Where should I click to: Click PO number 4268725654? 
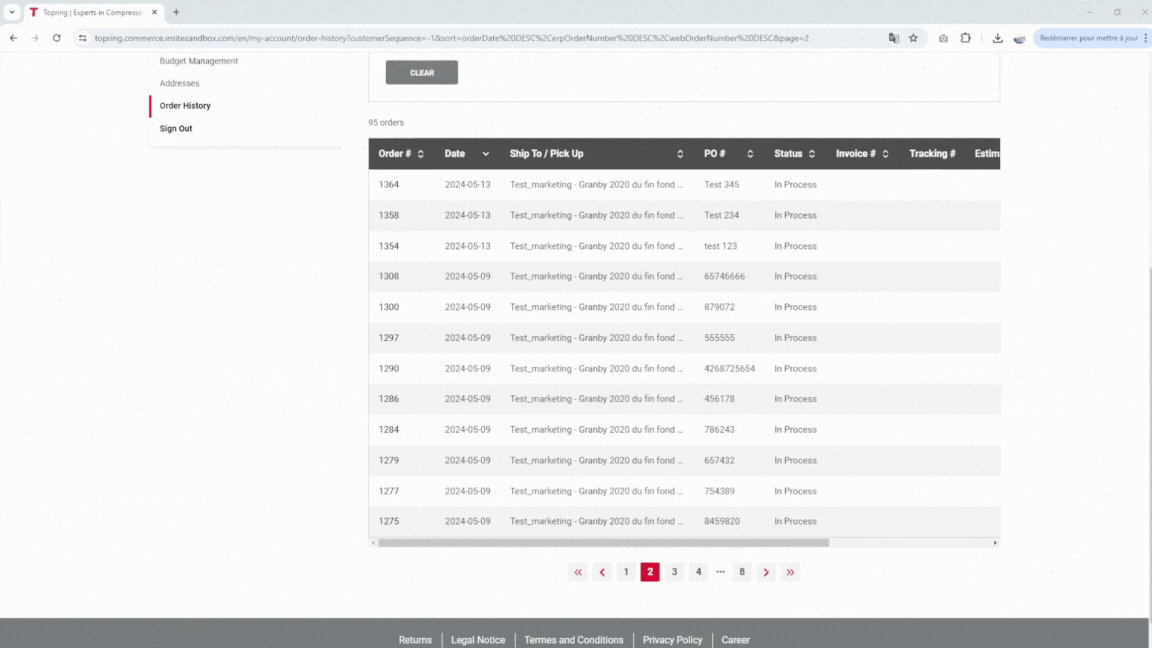pyautogui.click(x=730, y=369)
